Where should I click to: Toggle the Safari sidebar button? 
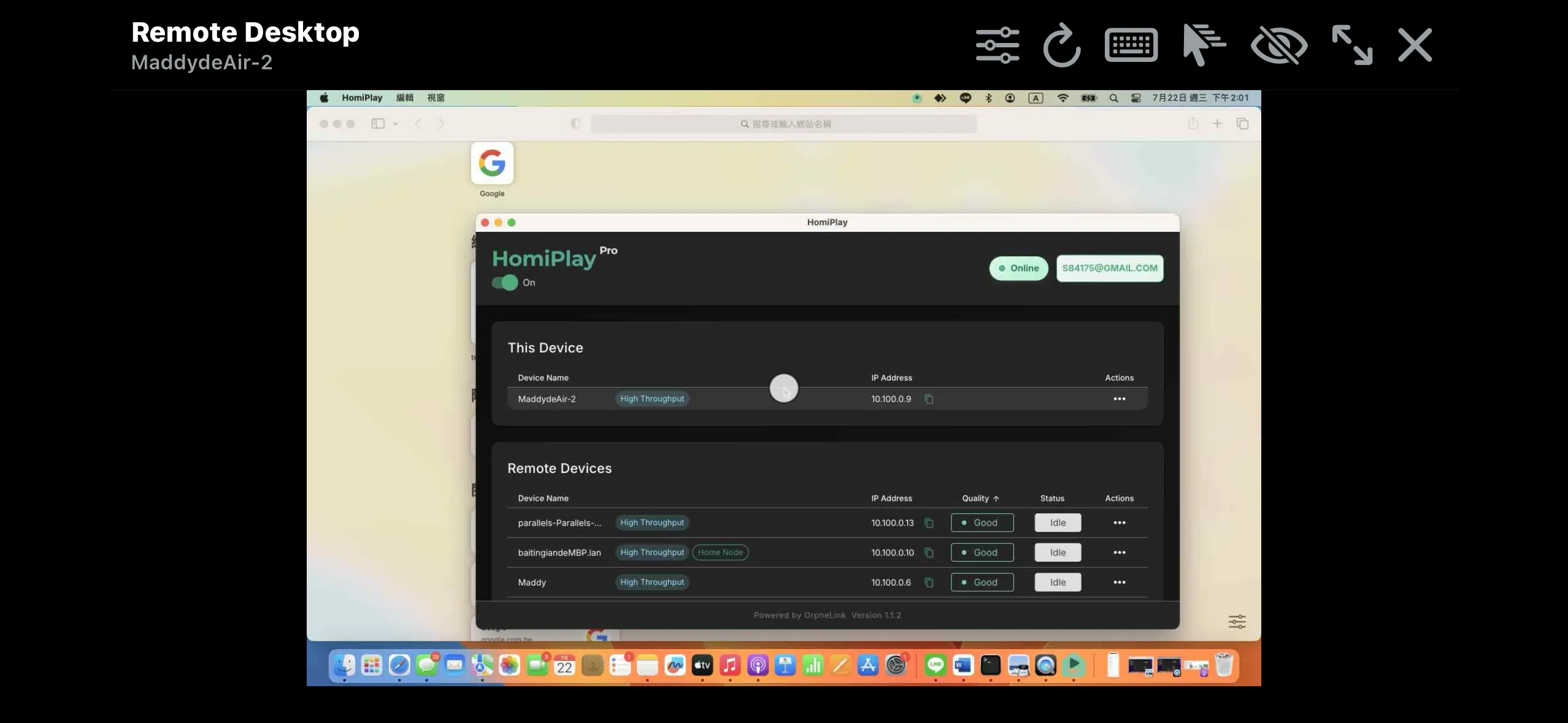378,124
